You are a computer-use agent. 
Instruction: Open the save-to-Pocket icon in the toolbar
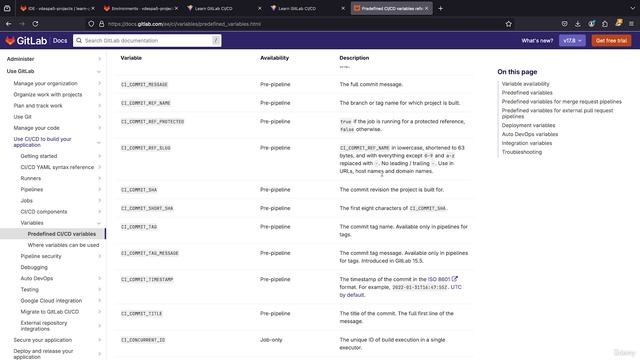(564, 24)
